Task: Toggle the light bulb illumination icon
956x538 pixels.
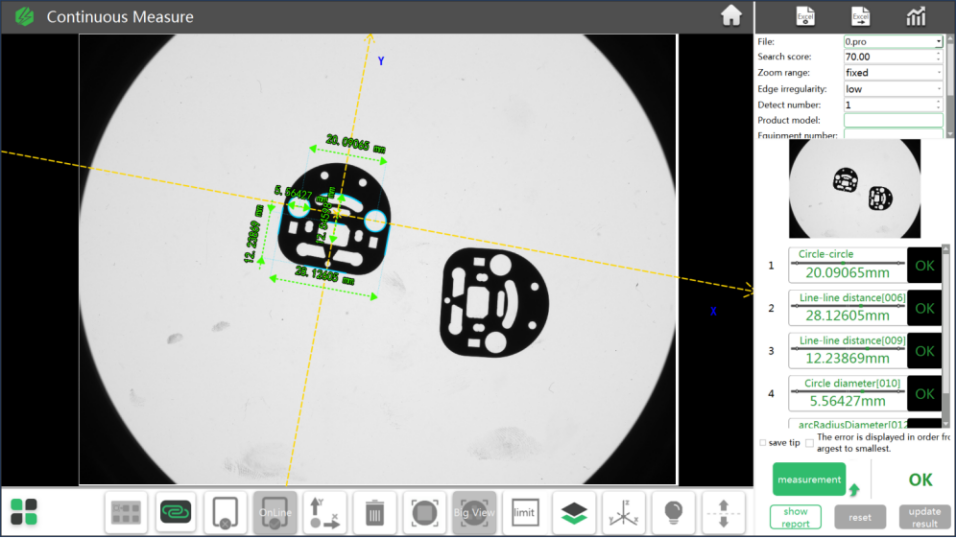Action: pos(673,512)
